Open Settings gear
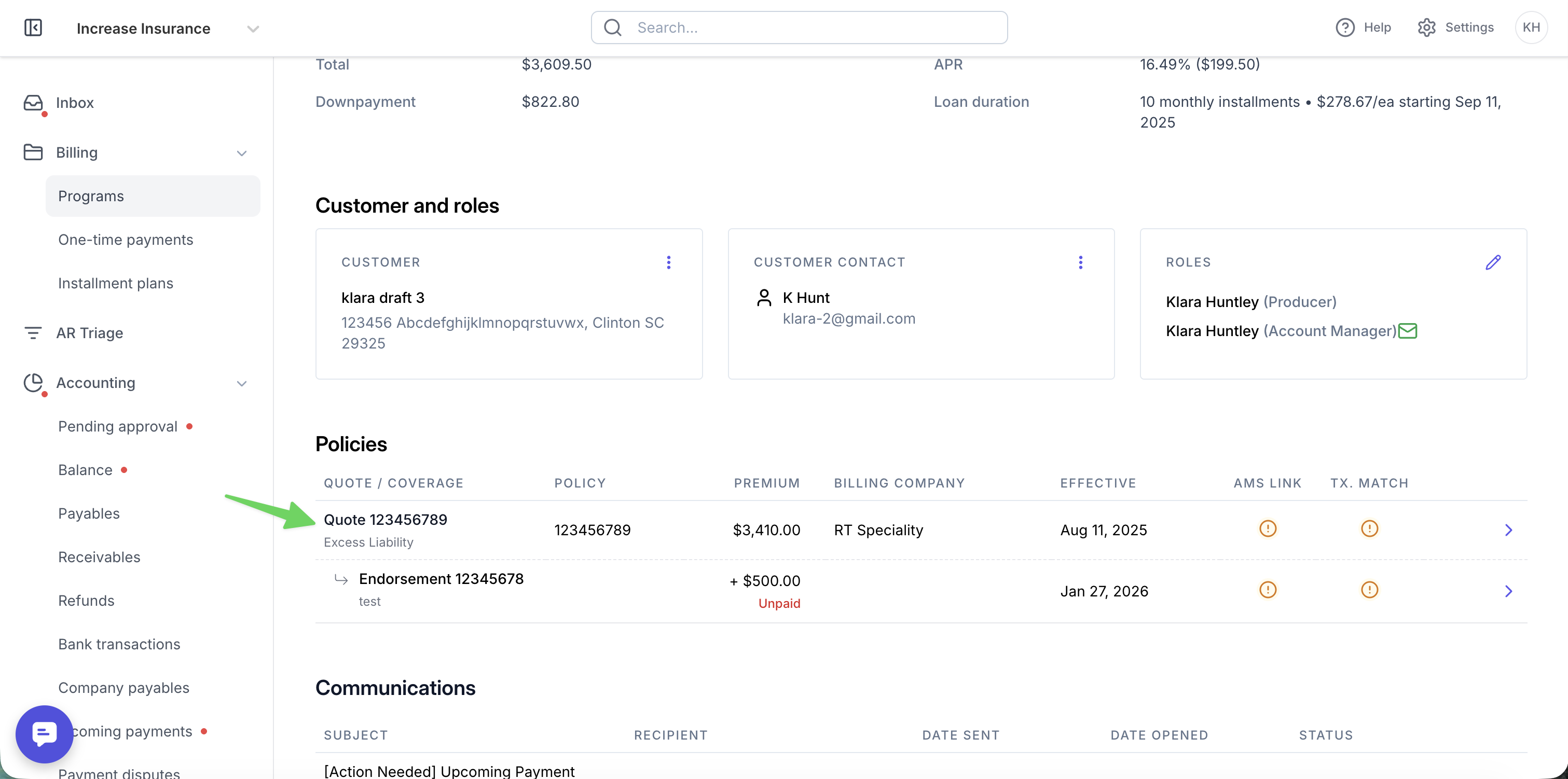The width and height of the screenshot is (1568, 779). point(1426,27)
